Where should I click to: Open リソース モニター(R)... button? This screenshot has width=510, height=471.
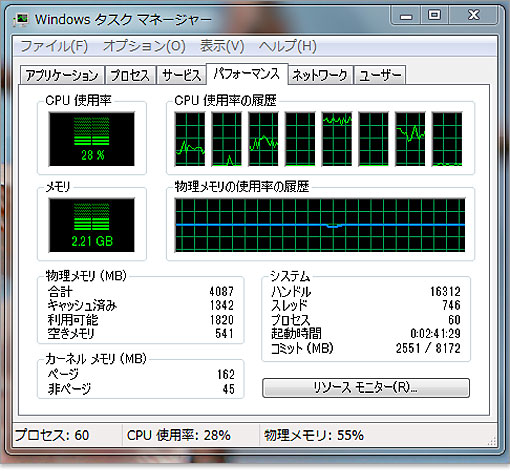click(x=366, y=388)
